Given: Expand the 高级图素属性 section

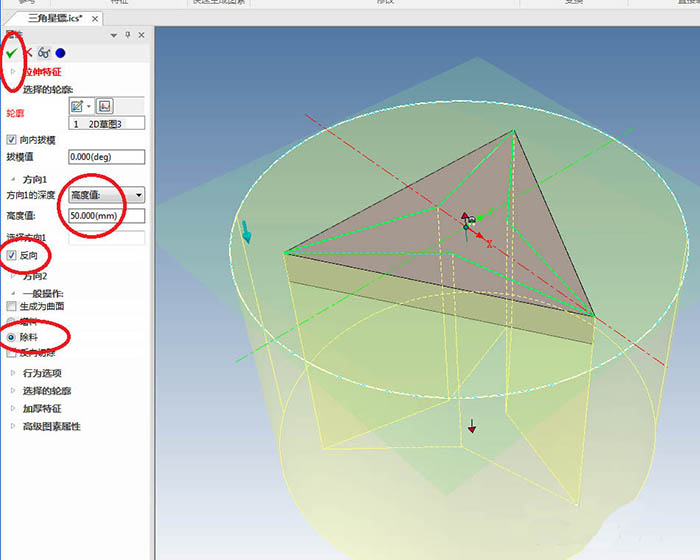Looking at the screenshot, I should pyautogui.click(x=13, y=426).
